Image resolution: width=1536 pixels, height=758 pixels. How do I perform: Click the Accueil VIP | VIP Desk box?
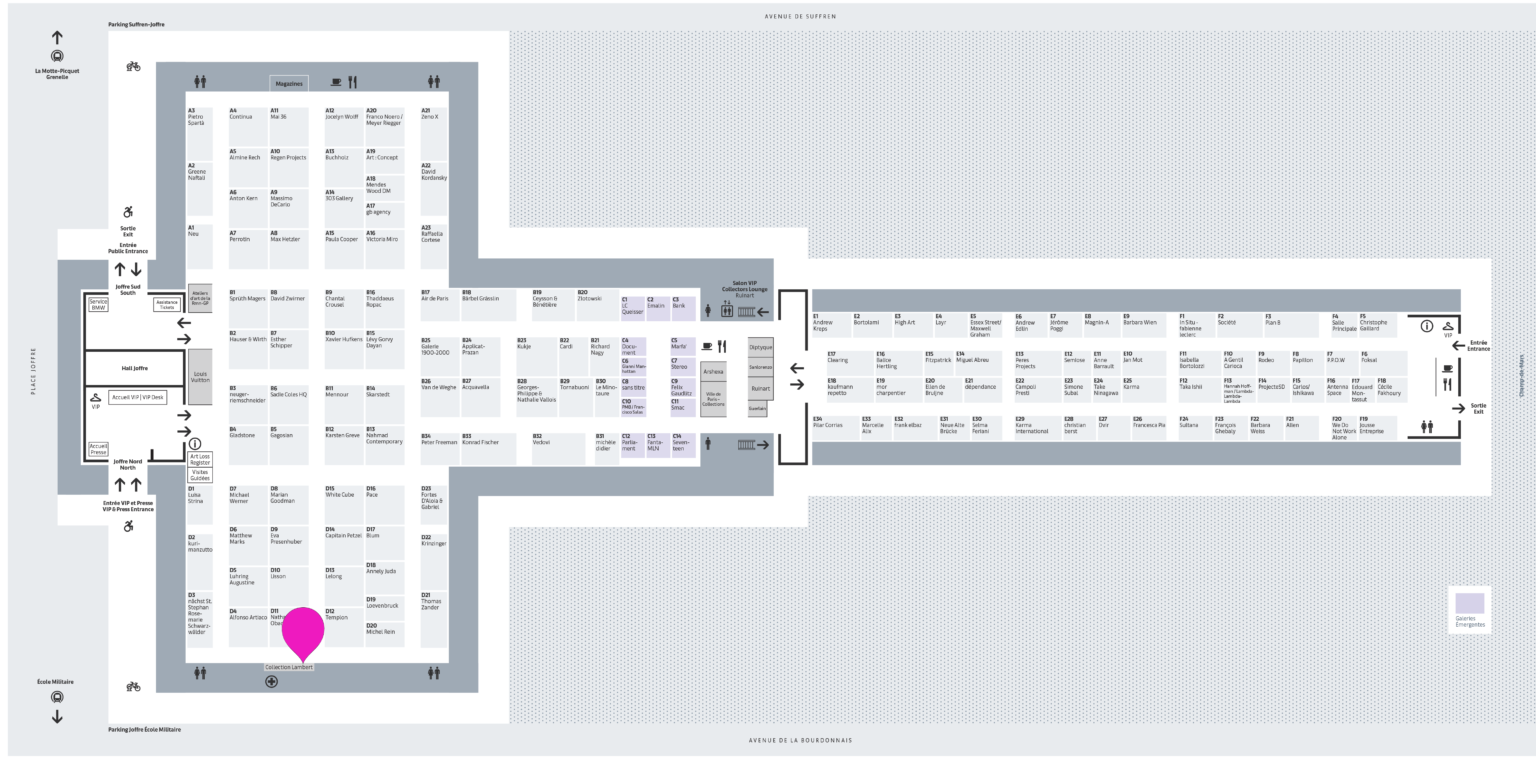[x=137, y=397]
